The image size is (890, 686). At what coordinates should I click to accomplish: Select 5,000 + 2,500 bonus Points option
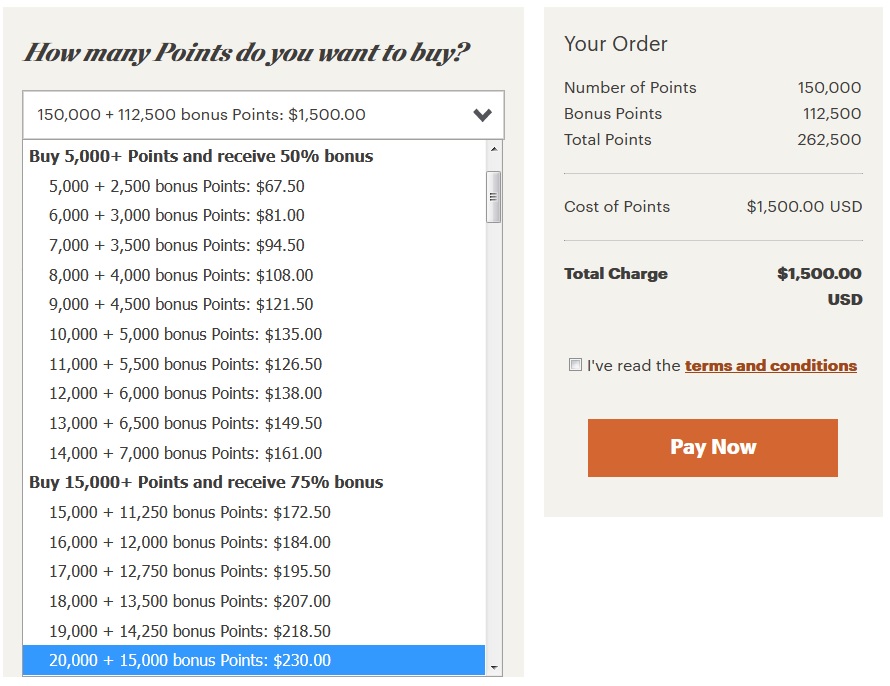(177, 186)
